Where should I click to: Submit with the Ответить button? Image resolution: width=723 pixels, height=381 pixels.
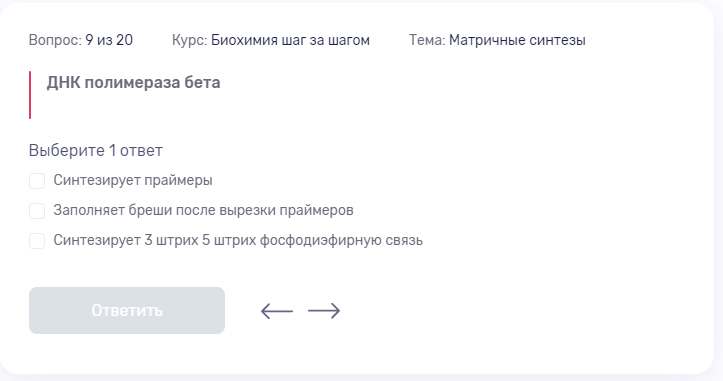click(127, 310)
